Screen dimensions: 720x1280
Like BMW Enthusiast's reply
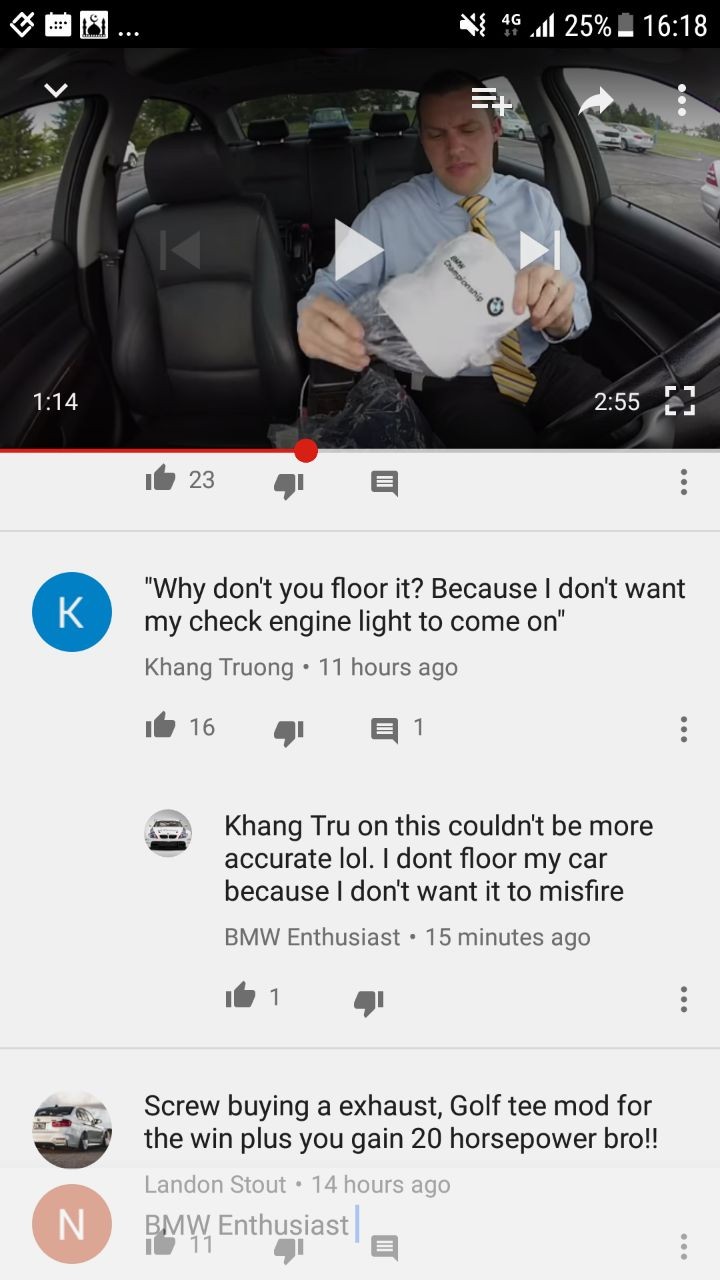[240, 996]
